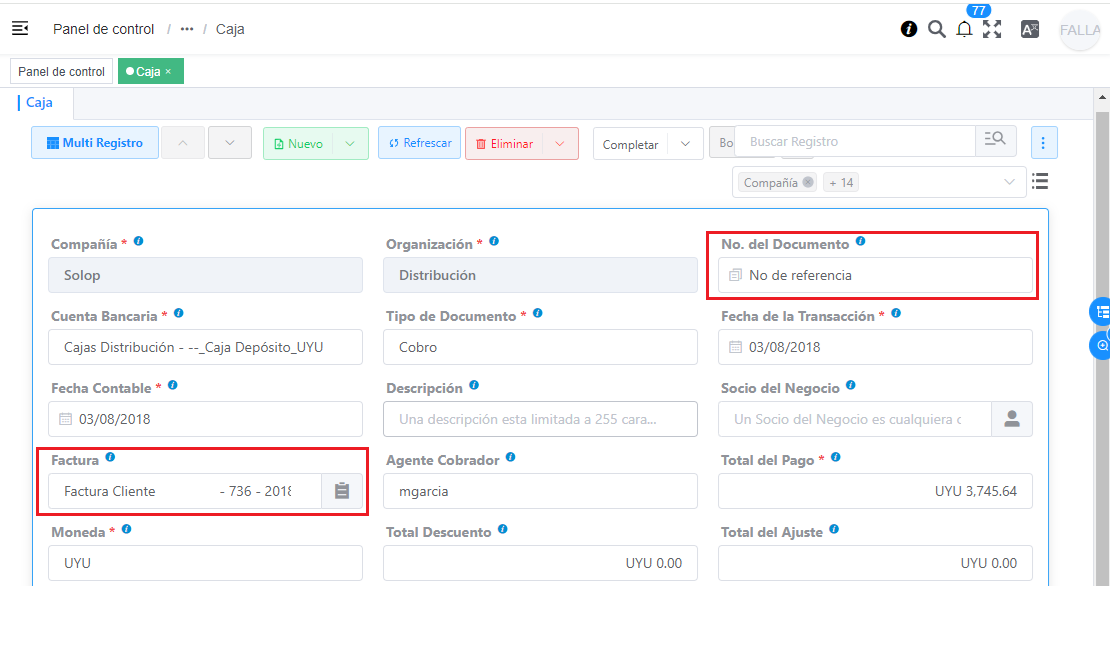1110x646 pixels.
Task: Show info for Total del Pago
Action: click(x=836, y=457)
